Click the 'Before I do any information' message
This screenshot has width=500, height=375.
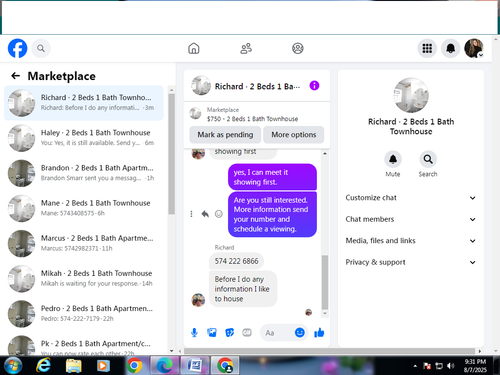coord(243,289)
